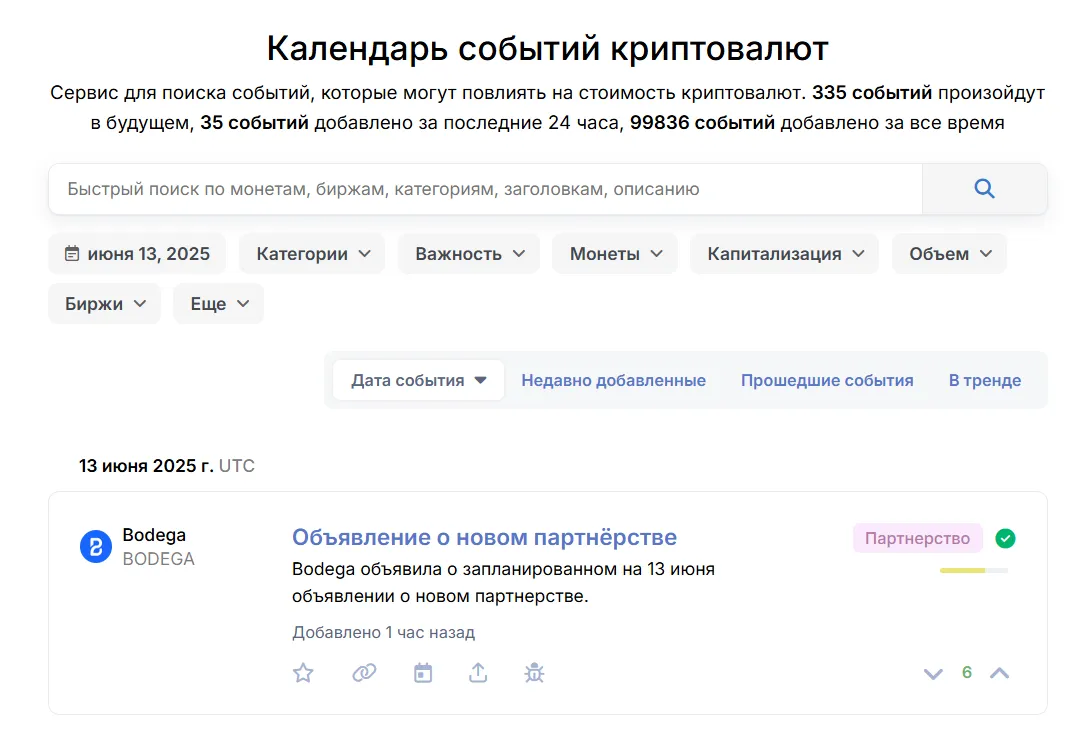Switch to Недавно добавленные tab
The height and width of the screenshot is (737, 1084).
tap(613, 380)
